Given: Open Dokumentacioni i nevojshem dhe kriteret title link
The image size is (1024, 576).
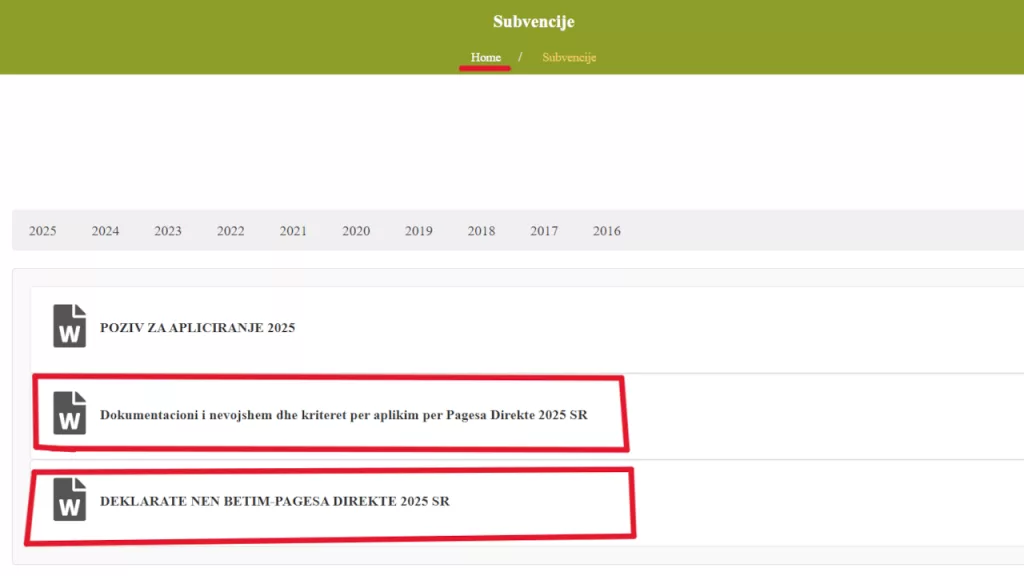Looking at the screenshot, I should pyautogui.click(x=343, y=415).
